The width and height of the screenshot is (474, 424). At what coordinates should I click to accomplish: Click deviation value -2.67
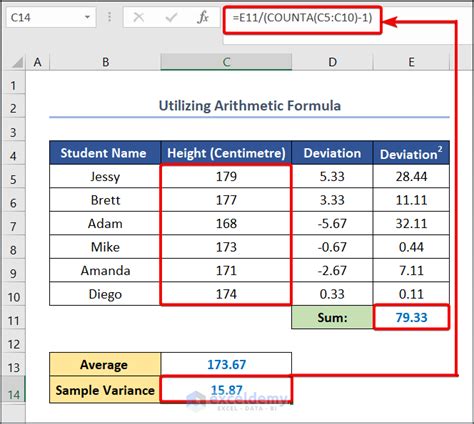332,270
